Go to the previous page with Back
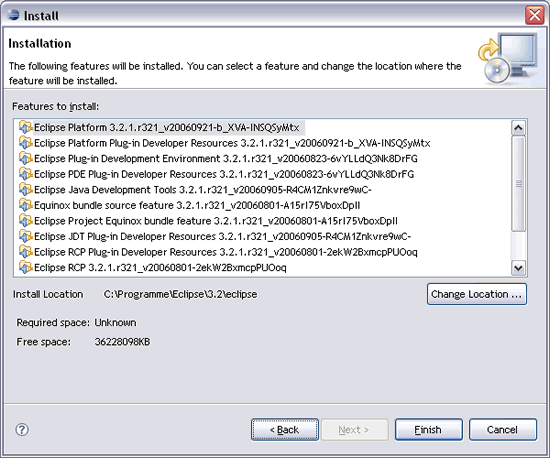 [285, 430]
